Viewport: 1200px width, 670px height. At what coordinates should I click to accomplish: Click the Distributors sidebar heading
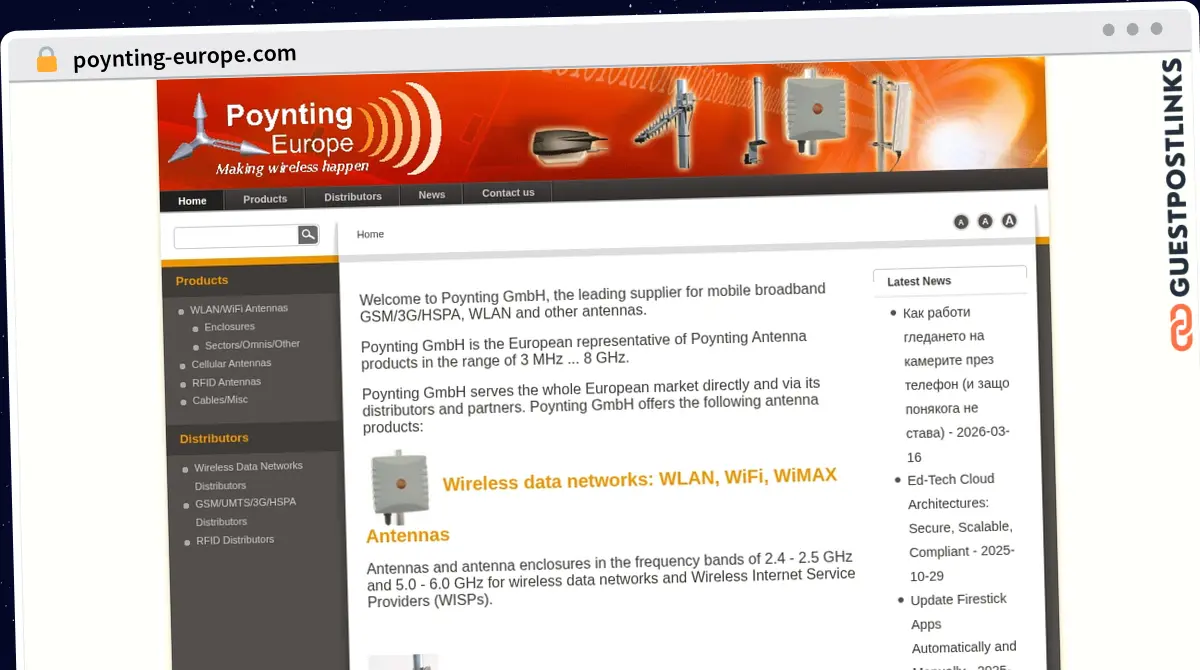coord(214,438)
